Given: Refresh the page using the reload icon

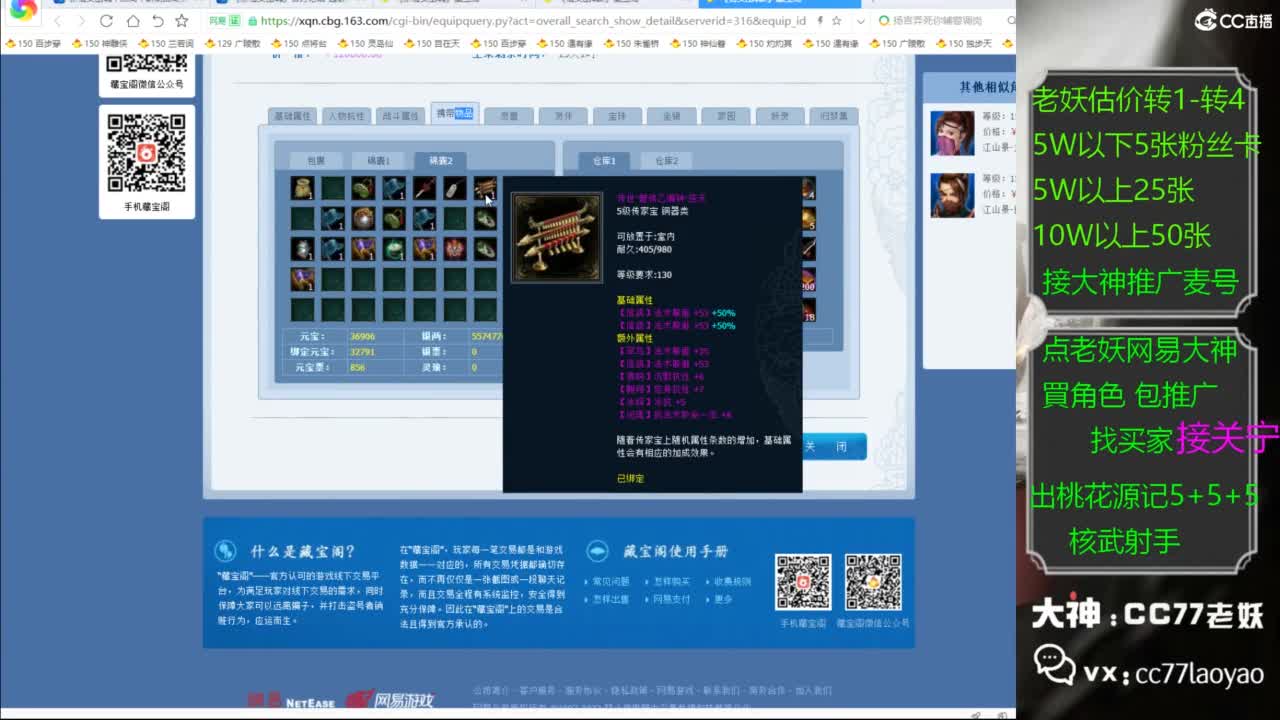Looking at the screenshot, I should click(x=106, y=21).
